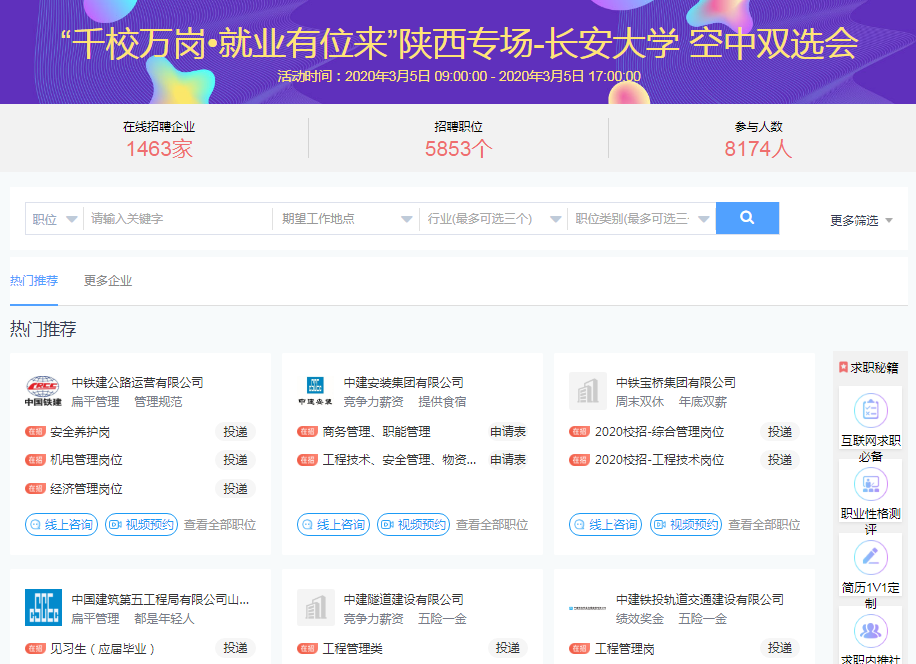Screen dimensions: 916x664
Task: Open 期望工作地点 location dropdown
Action: coord(346,219)
